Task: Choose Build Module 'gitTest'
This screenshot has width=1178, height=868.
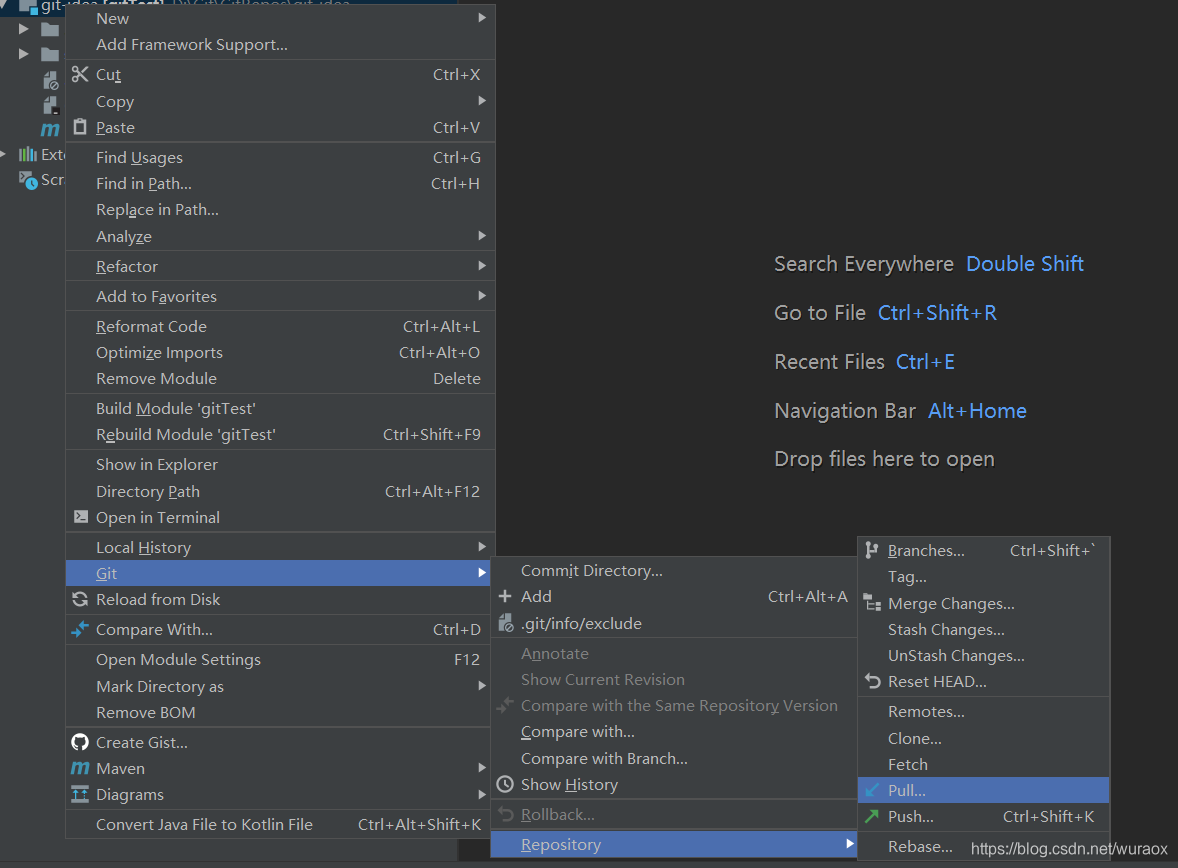Action: click(279, 408)
